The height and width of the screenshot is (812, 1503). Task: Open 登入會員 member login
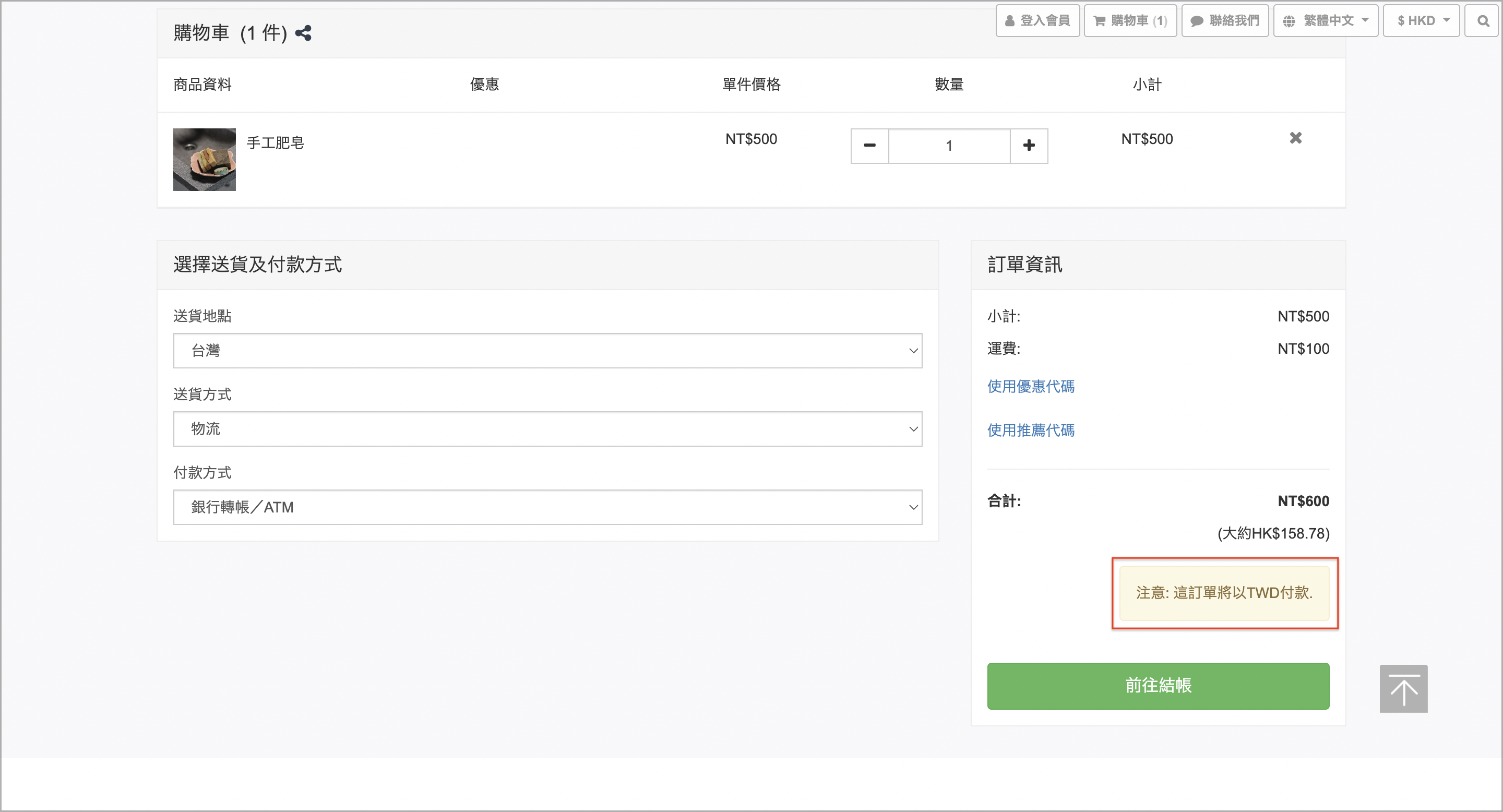tap(1037, 21)
